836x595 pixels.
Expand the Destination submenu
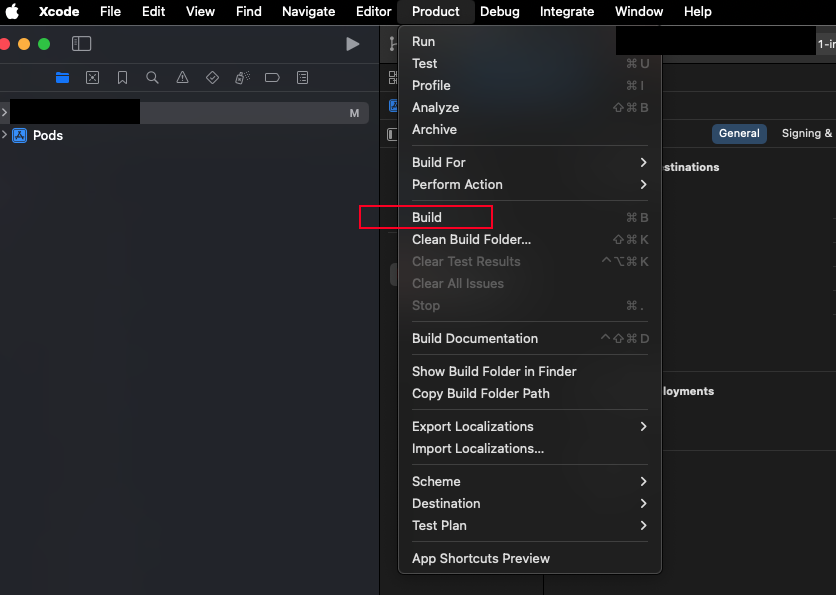tap(530, 503)
